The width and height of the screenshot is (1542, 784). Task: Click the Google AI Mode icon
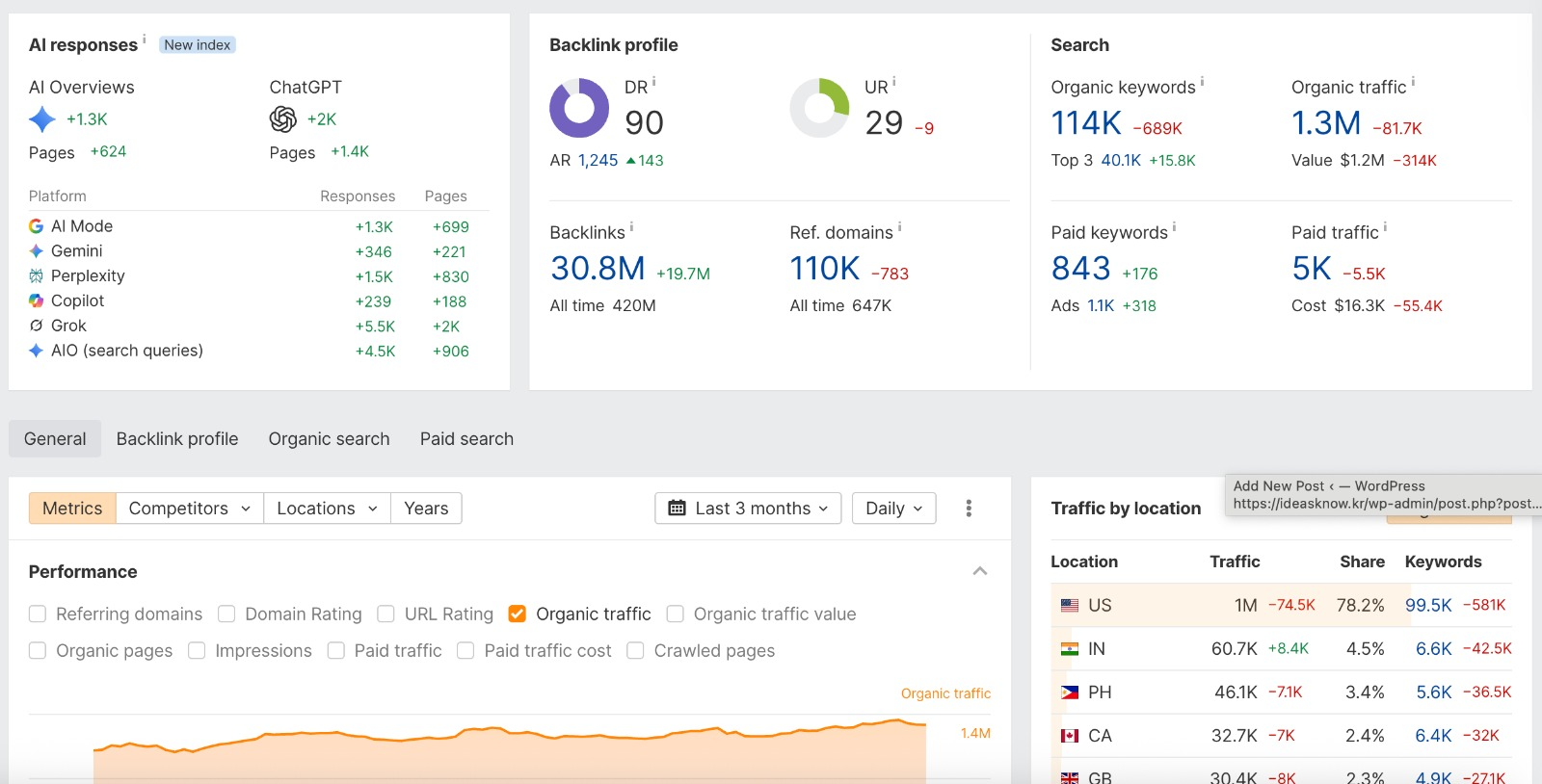pos(36,226)
